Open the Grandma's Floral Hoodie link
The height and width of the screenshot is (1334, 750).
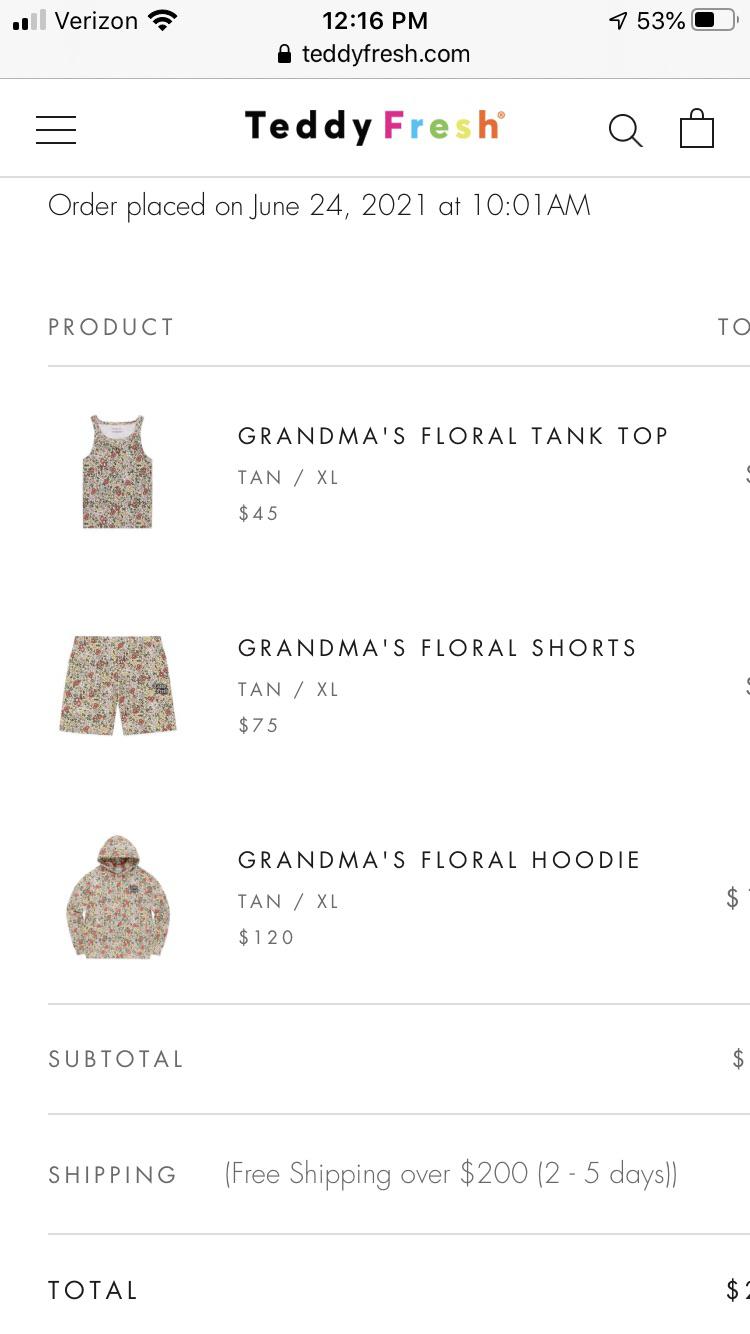click(x=439, y=860)
